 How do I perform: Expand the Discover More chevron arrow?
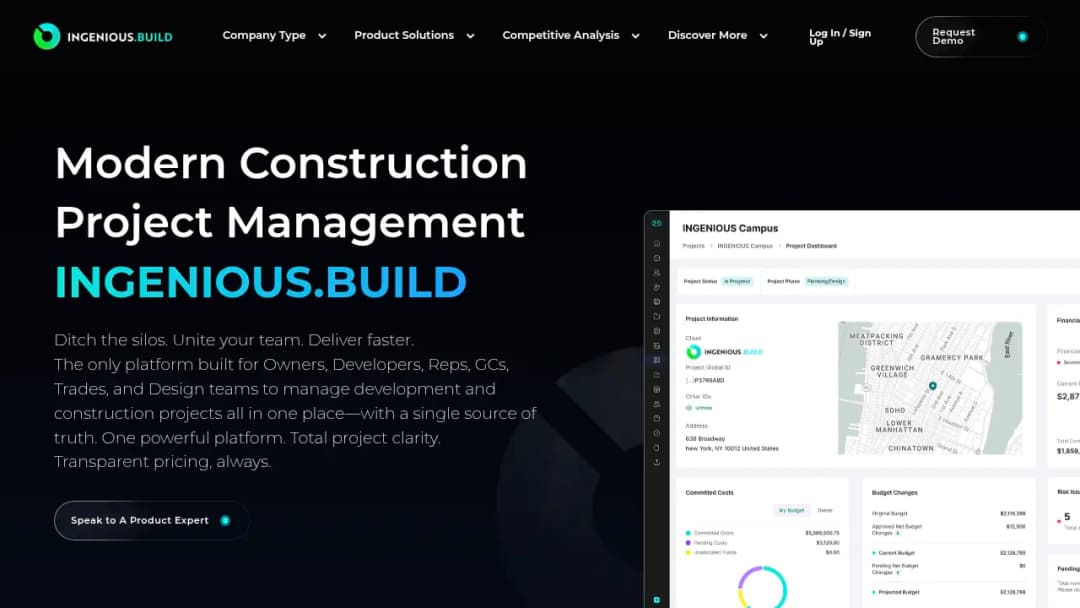point(763,36)
